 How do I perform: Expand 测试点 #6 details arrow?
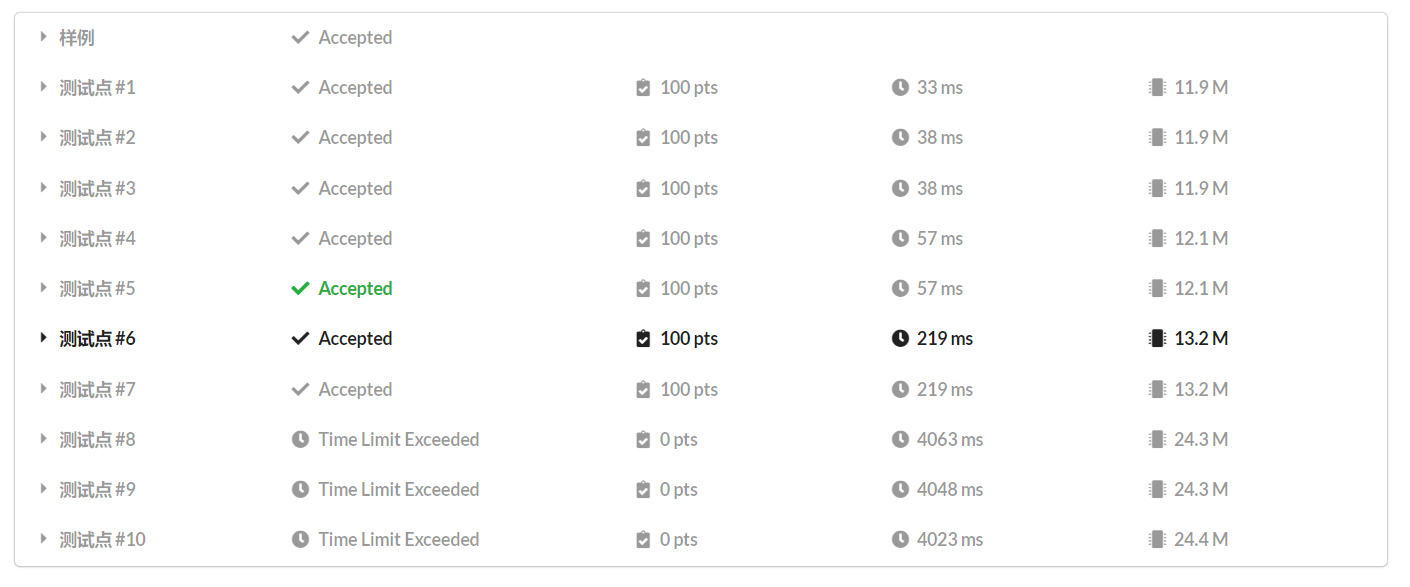pos(43,338)
